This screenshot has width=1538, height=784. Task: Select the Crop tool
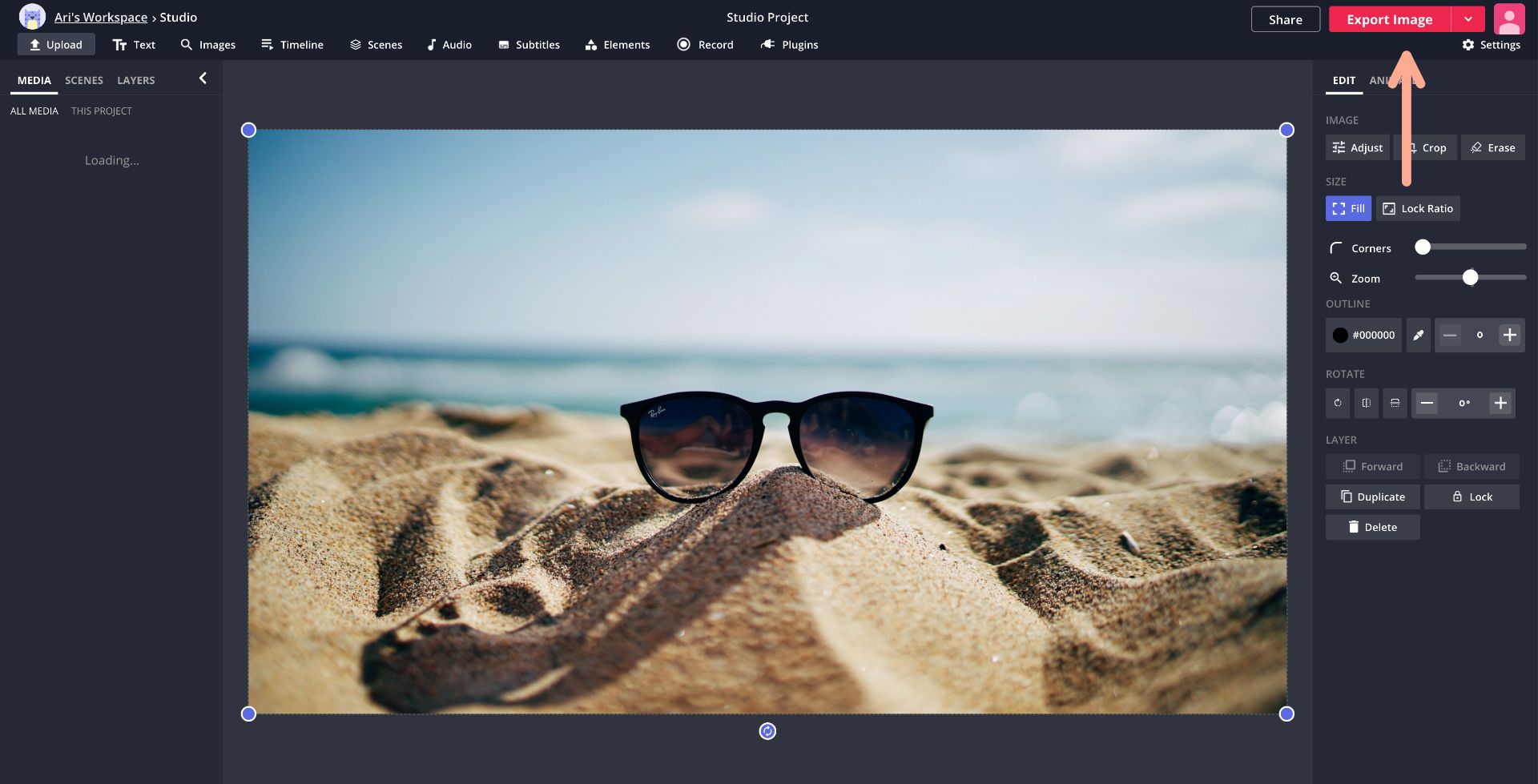click(x=1427, y=147)
